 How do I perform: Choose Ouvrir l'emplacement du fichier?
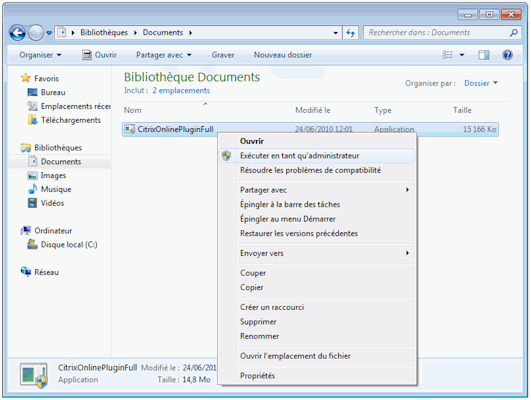[317, 356]
